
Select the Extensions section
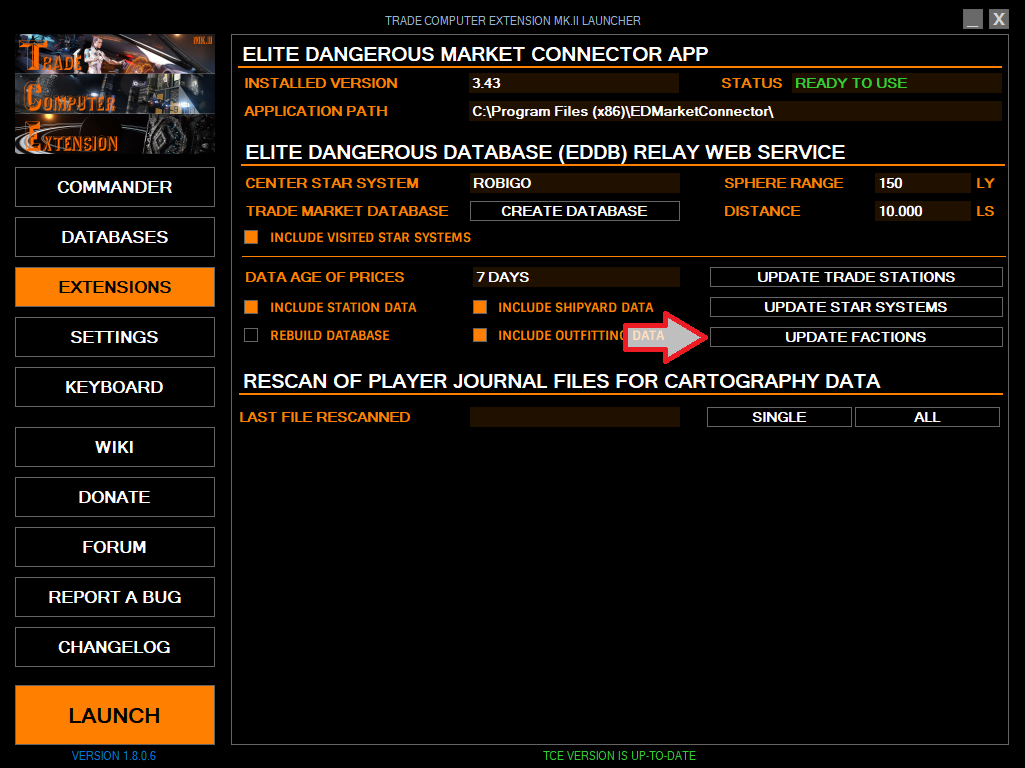114,287
